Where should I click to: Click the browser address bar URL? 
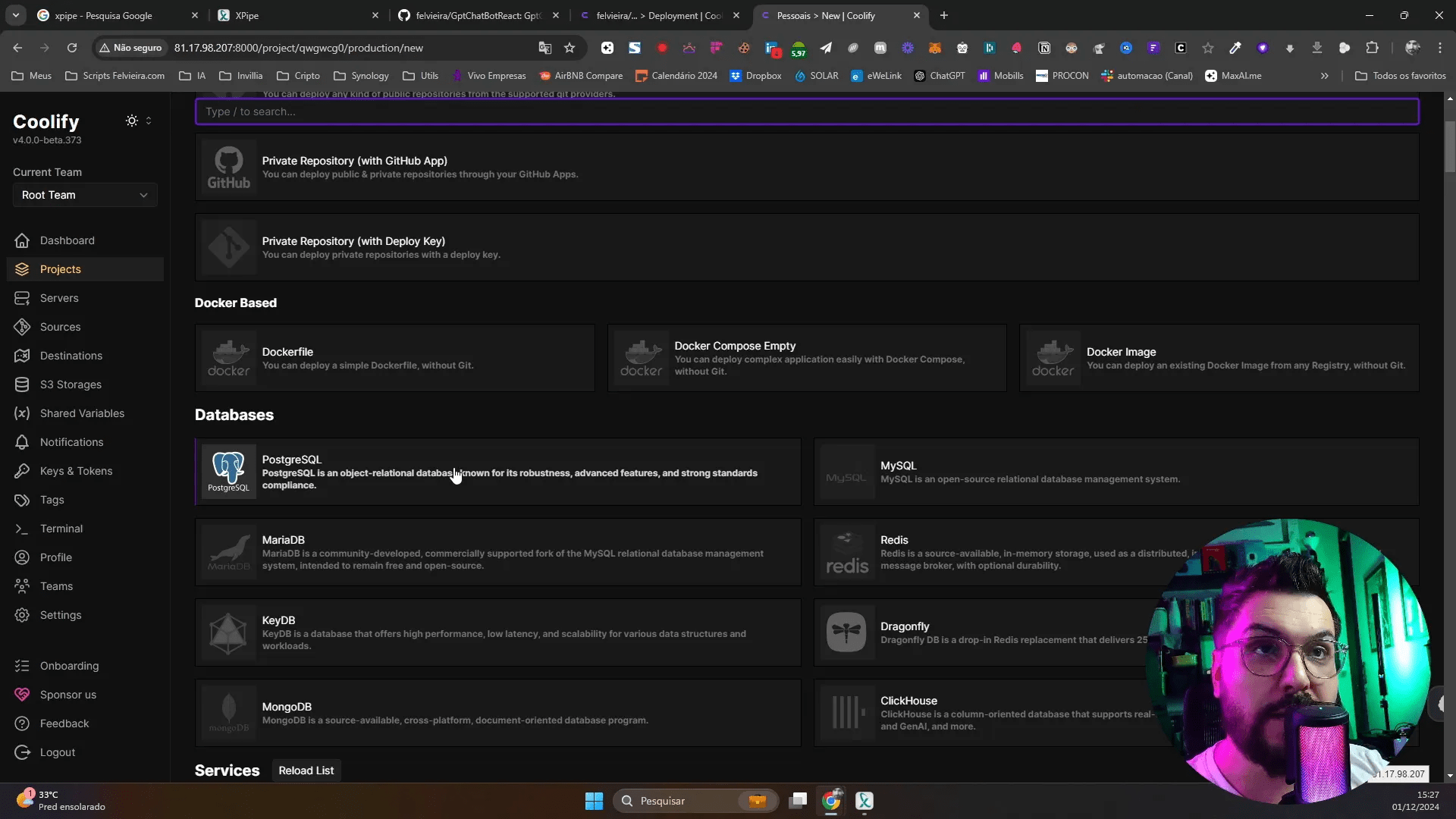(x=298, y=48)
